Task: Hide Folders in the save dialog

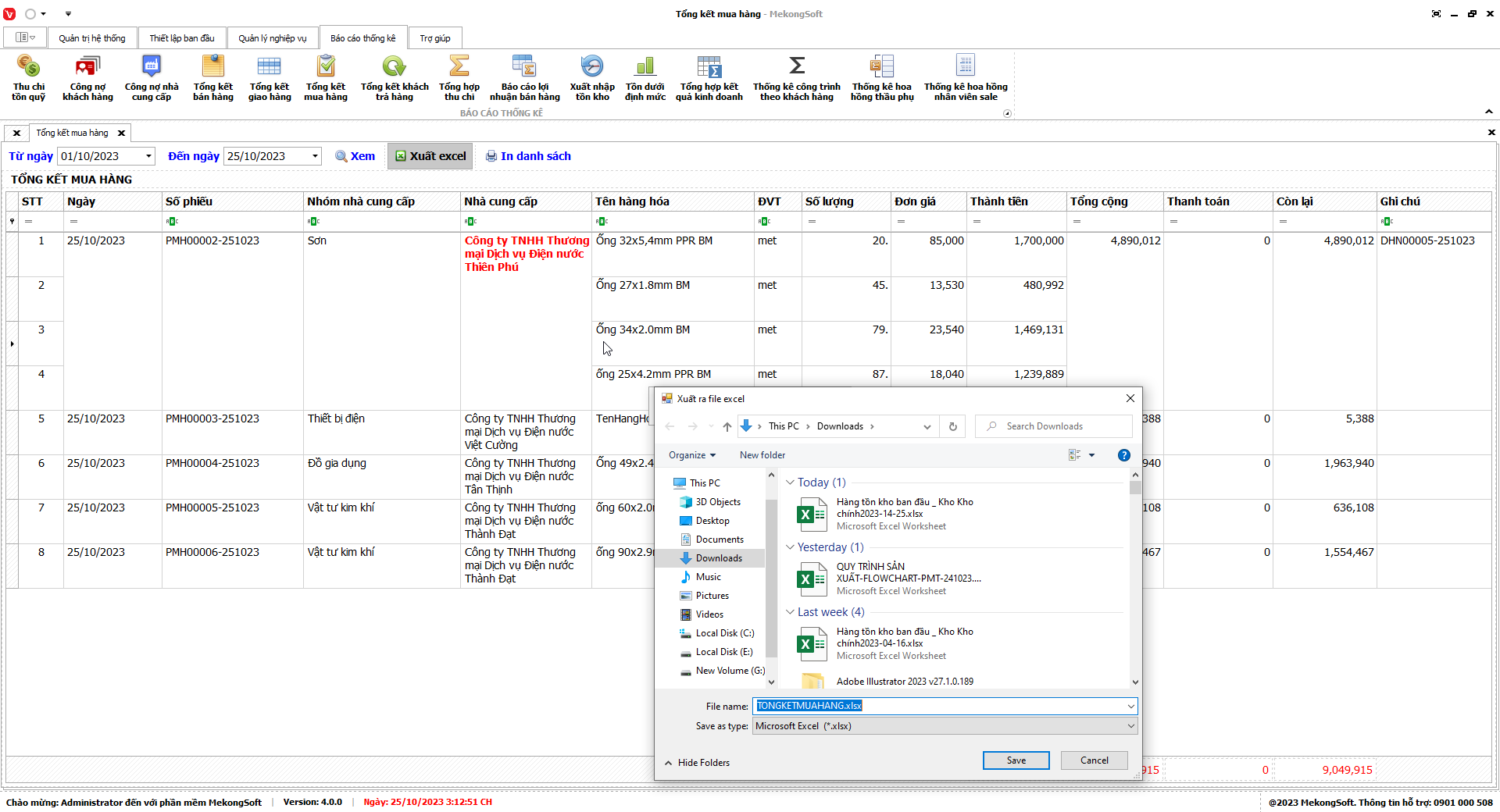Action: pos(697,763)
